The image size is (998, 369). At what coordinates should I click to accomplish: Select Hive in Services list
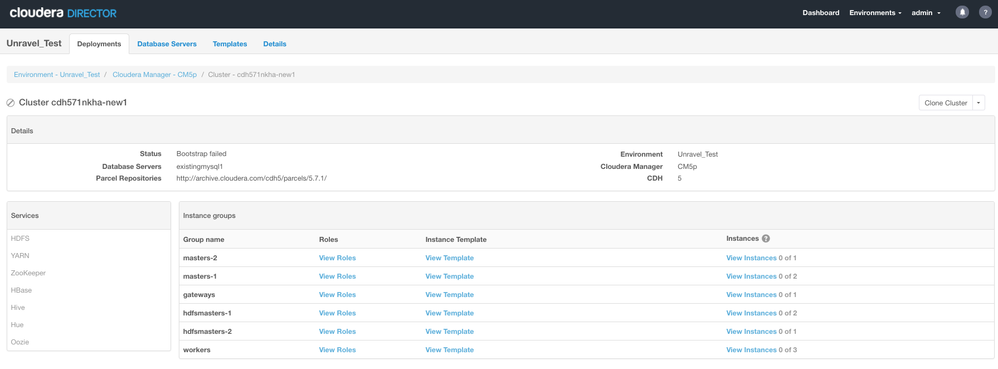click(18, 308)
